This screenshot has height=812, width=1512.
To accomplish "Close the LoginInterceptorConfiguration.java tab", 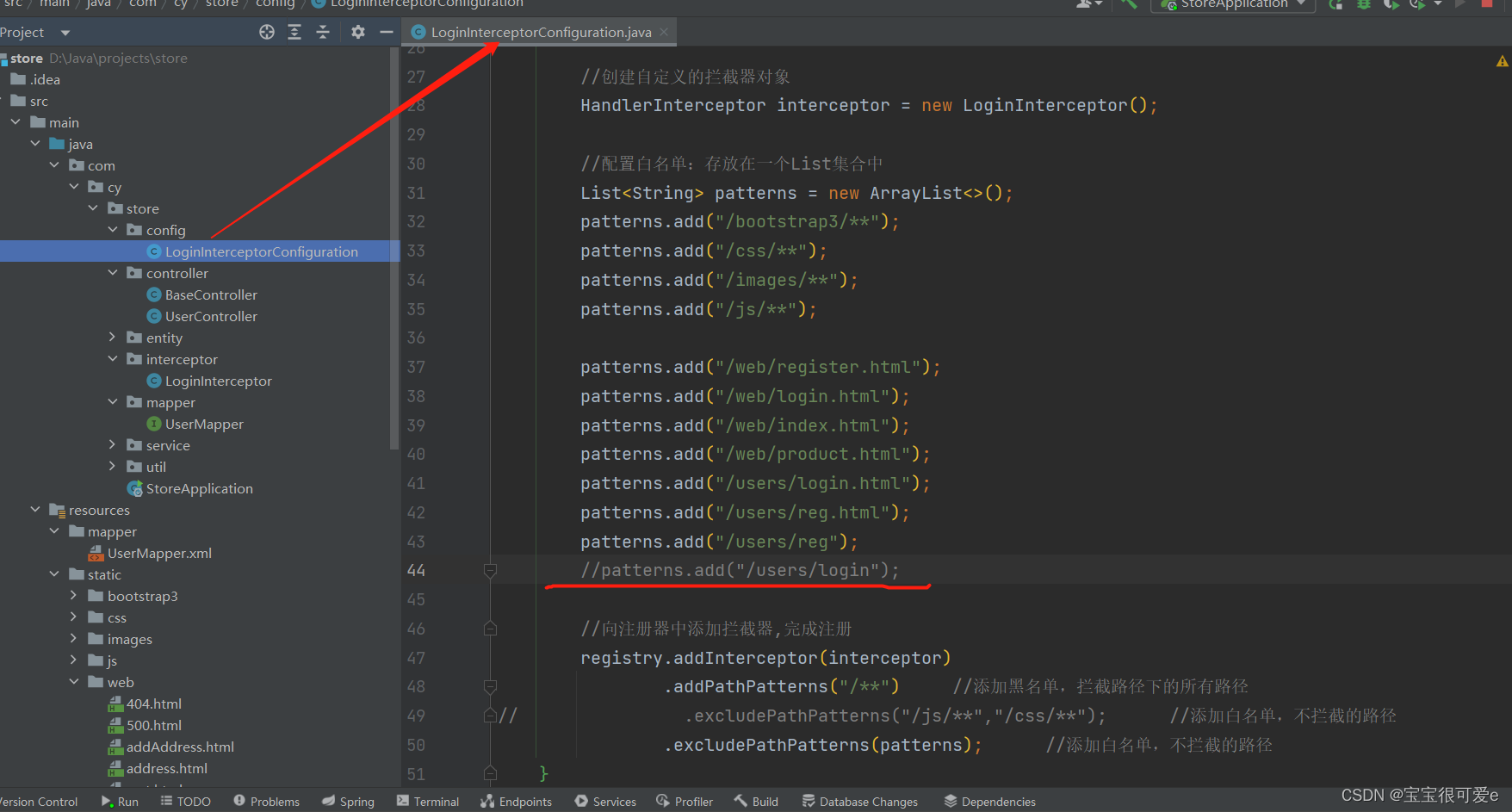I will (664, 32).
